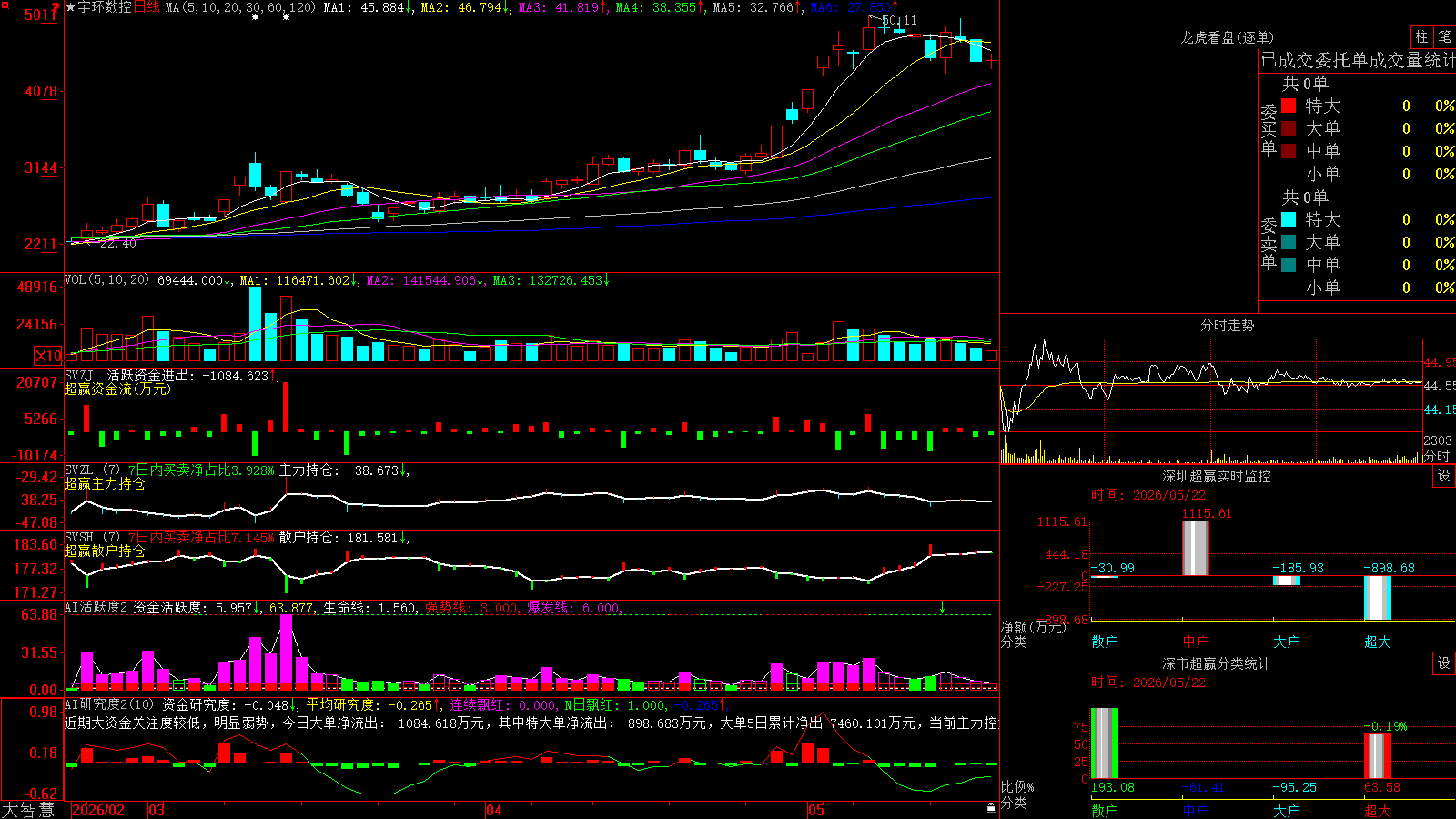
Task: Click the 委买单 row header
Action: (1269, 129)
